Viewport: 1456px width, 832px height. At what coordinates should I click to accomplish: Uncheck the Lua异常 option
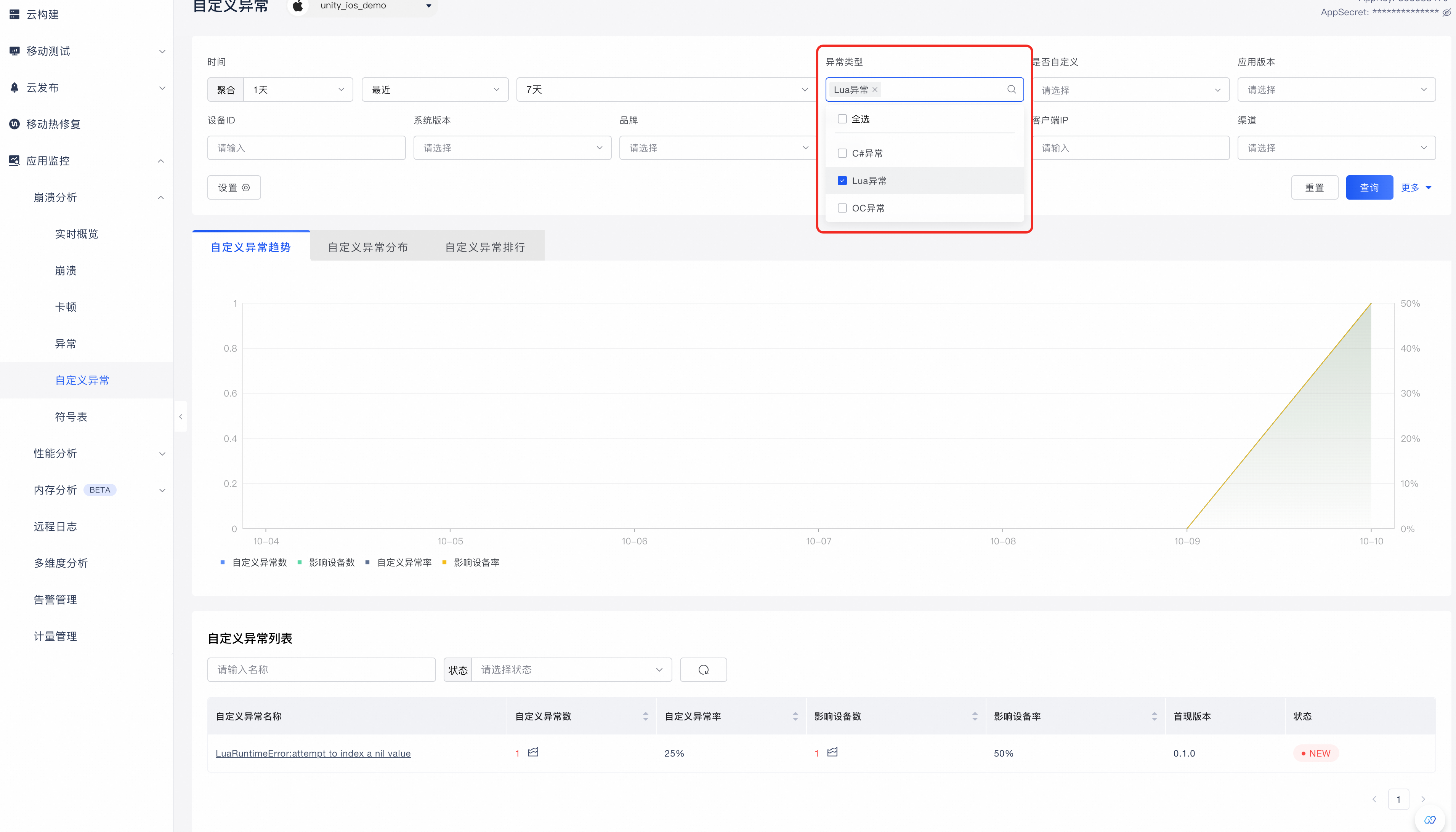[842, 181]
